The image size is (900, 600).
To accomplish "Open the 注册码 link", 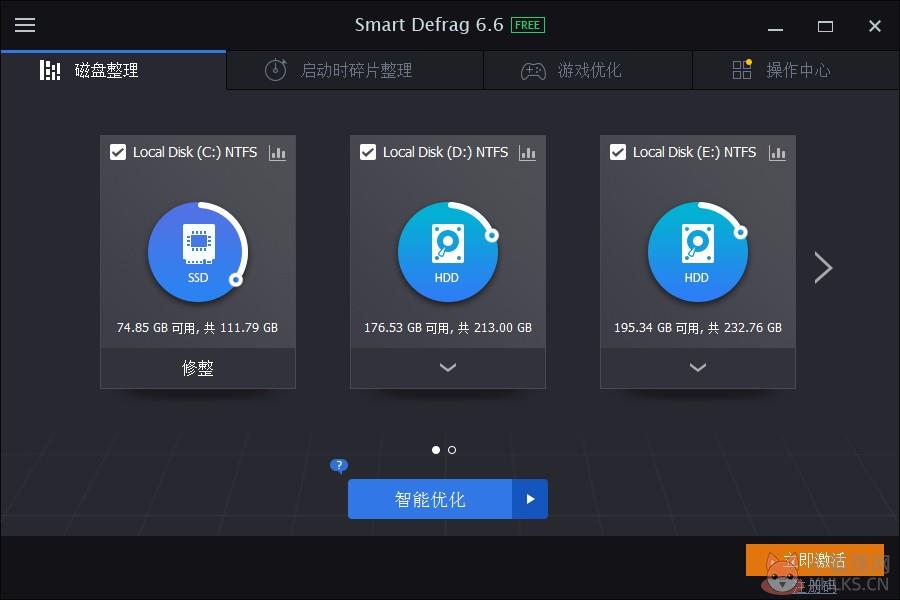I will pyautogui.click(x=815, y=586).
